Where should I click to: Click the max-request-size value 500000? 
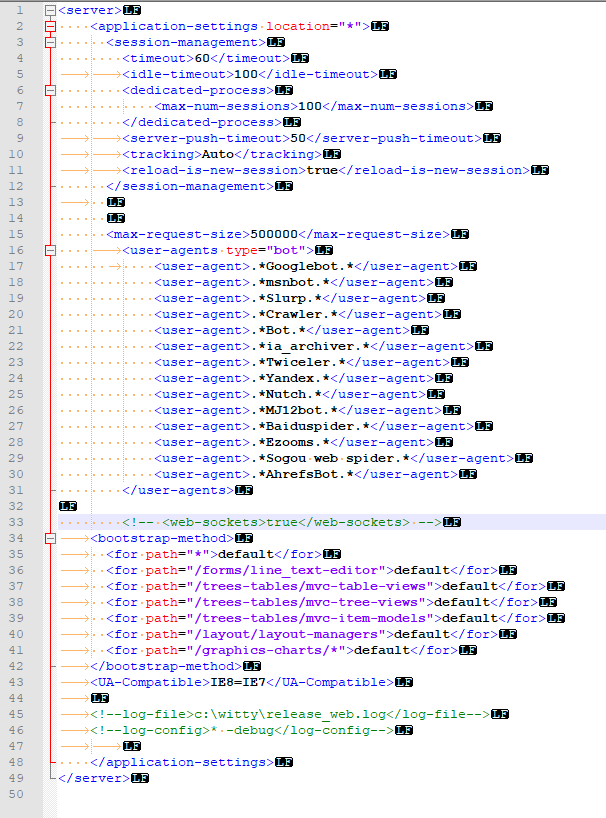pos(274,234)
